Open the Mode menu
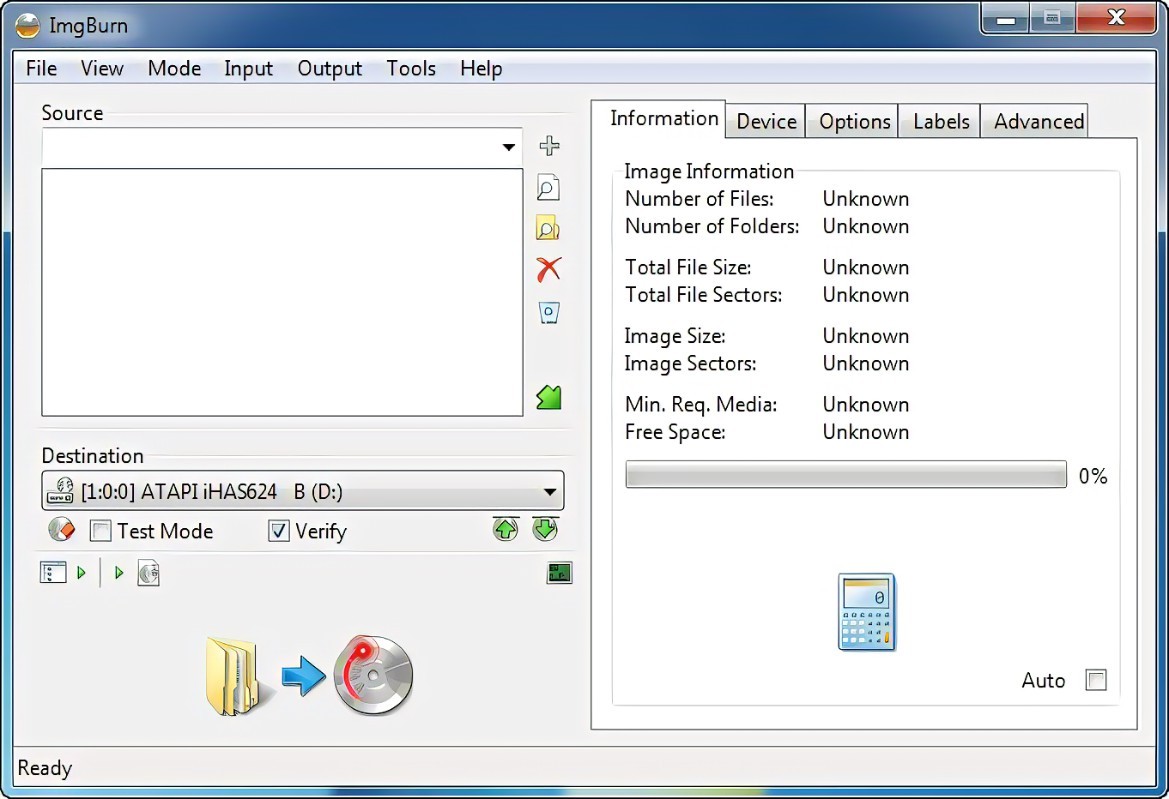The height and width of the screenshot is (799, 1169). [x=174, y=69]
